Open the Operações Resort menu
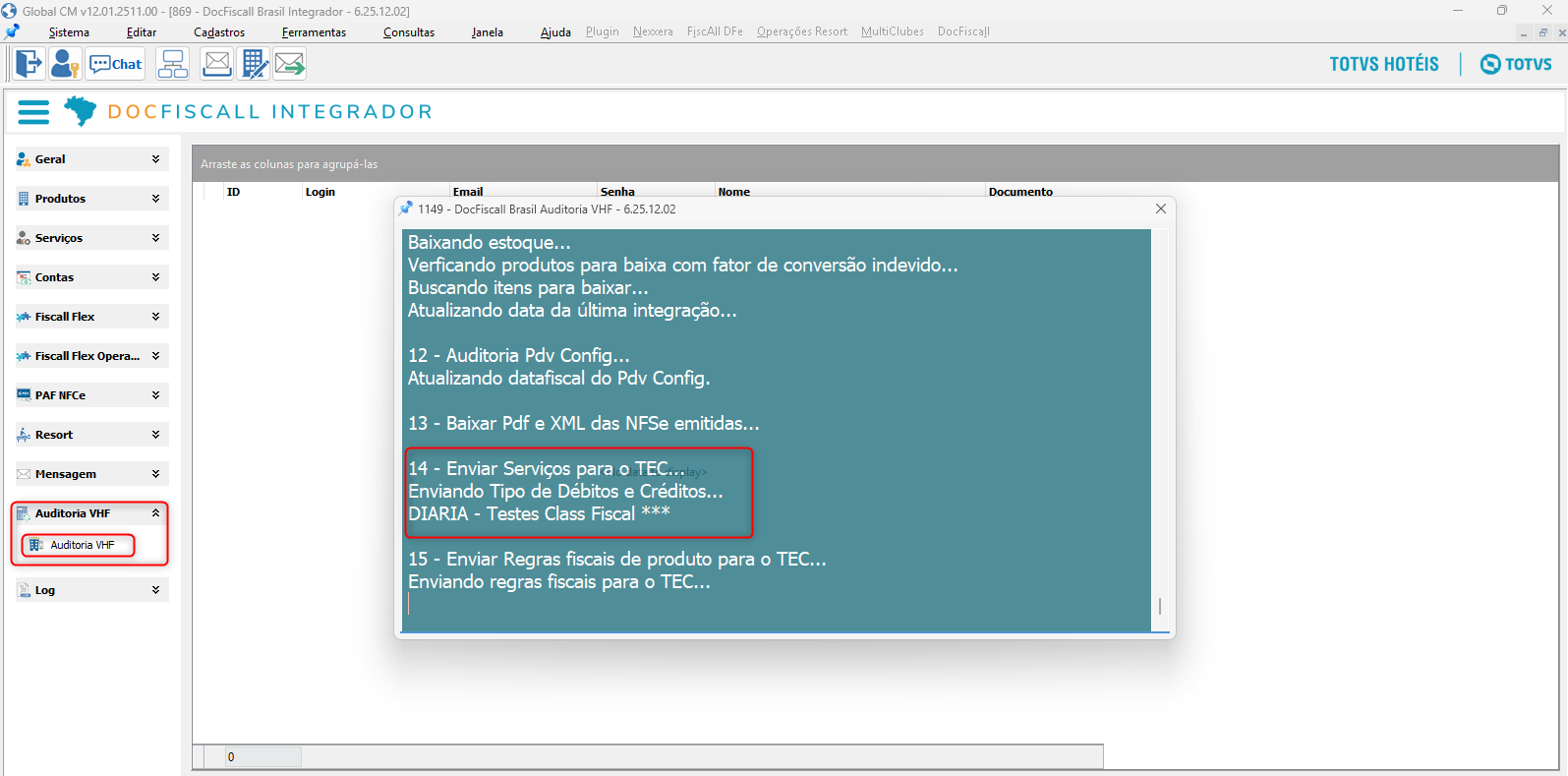 coord(802,31)
